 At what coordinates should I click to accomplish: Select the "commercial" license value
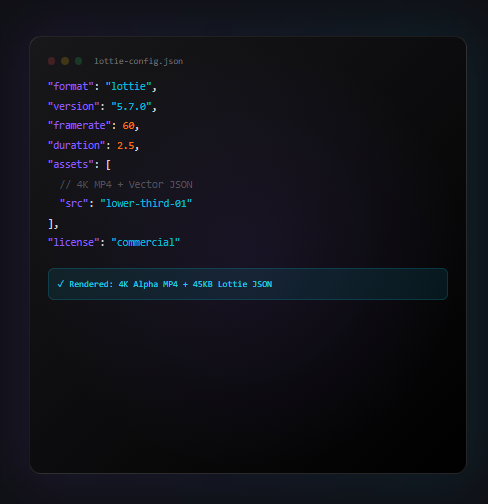click(146, 242)
